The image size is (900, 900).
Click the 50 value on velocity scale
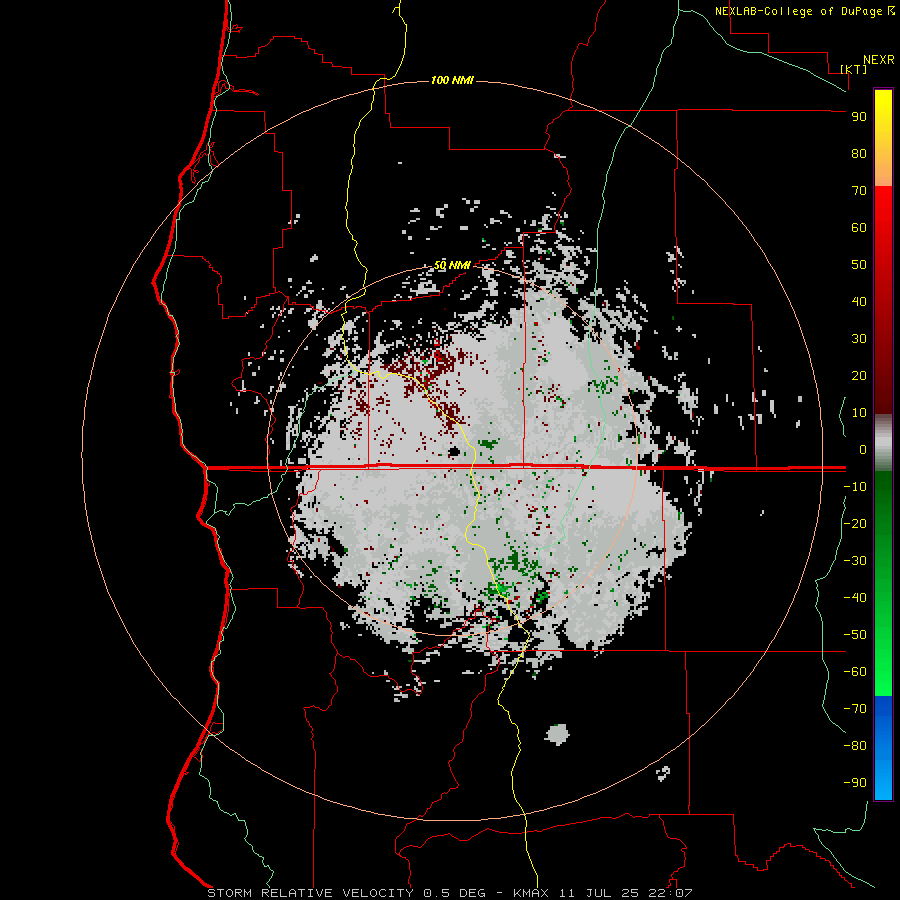tap(859, 265)
